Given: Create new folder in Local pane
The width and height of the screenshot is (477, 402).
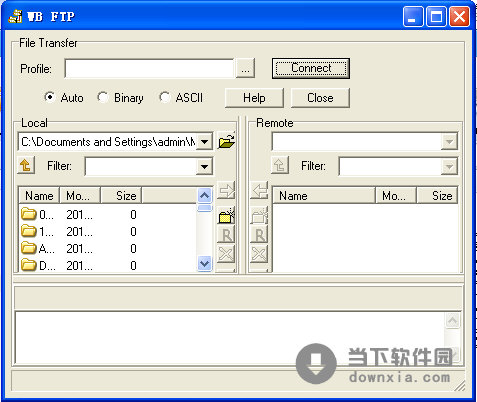Looking at the screenshot, I should (x=226, y=216).
